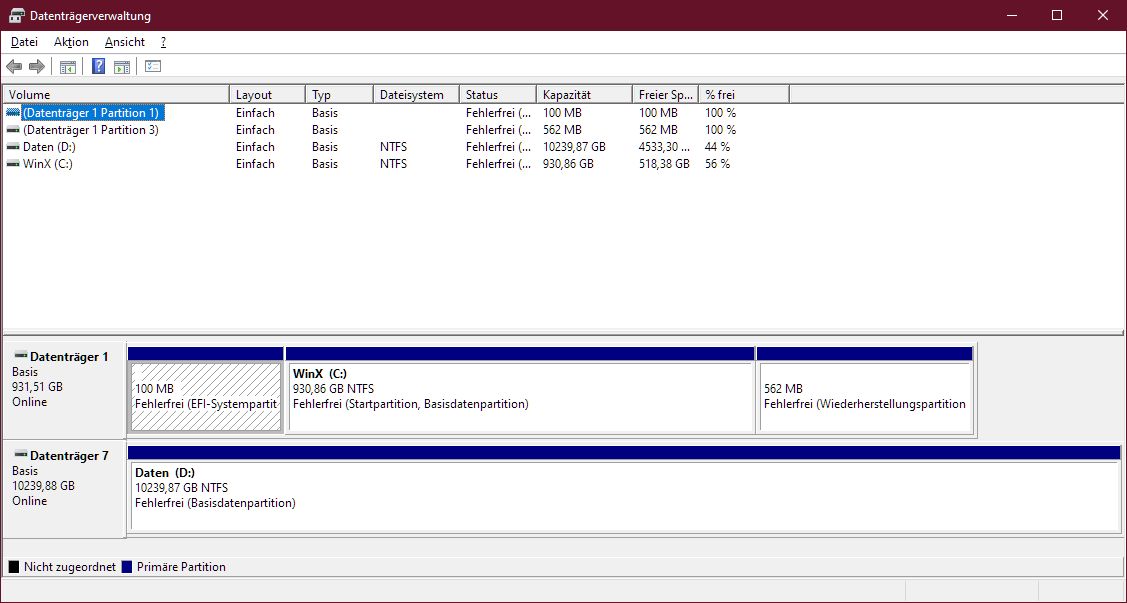Open Help via the blue question mark icon
The image size is (1127, 603).
point(98,67)
